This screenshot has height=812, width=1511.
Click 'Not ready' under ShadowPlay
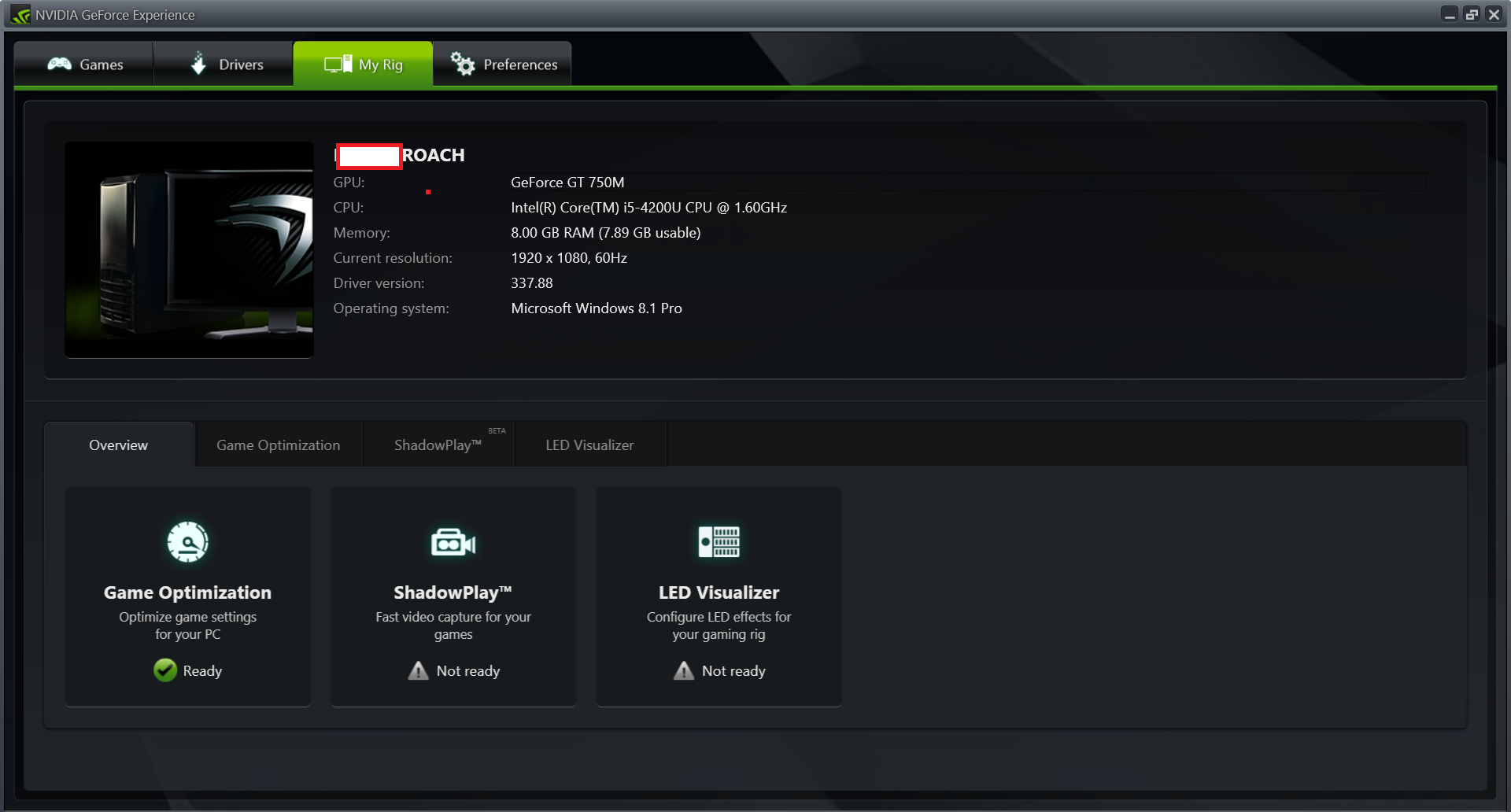tap(468, 671)
